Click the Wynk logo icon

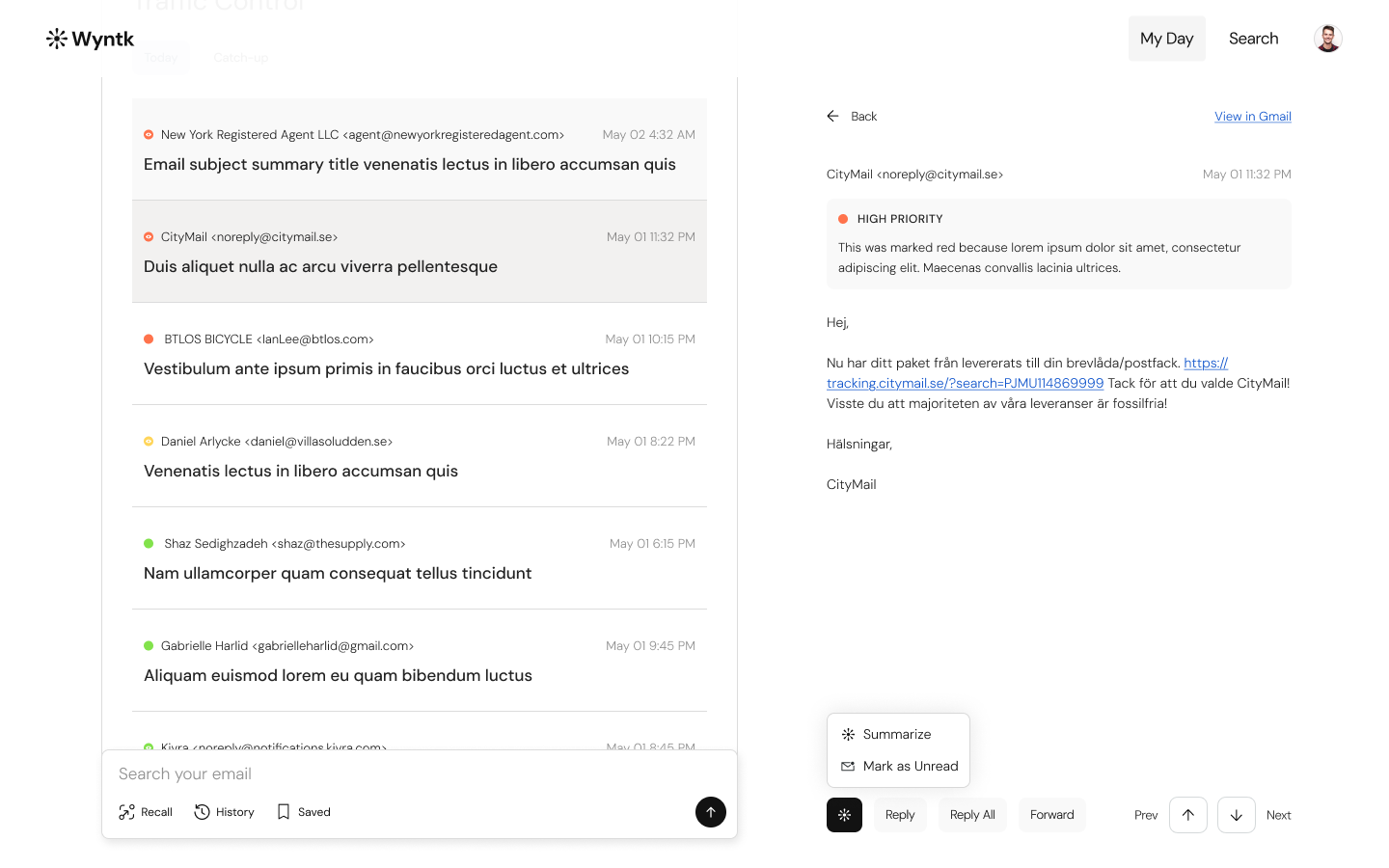tap(57, 39)
